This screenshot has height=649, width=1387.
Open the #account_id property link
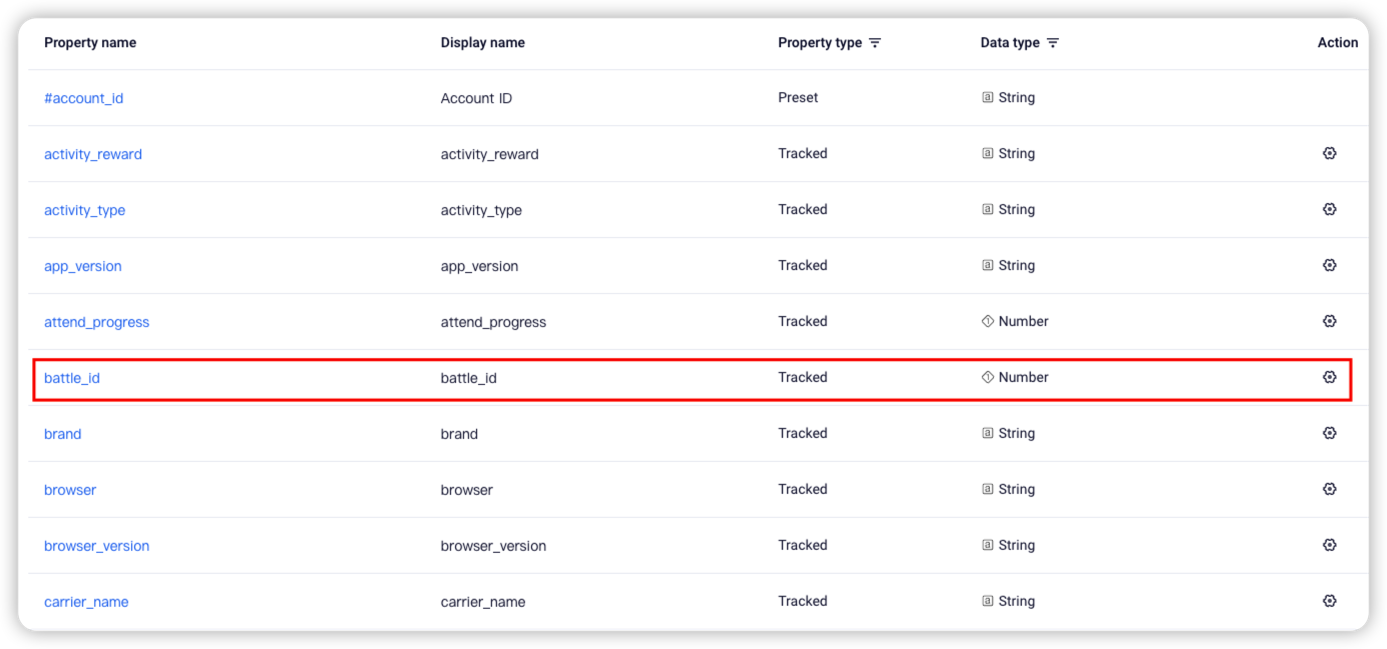tap(84, 98)
